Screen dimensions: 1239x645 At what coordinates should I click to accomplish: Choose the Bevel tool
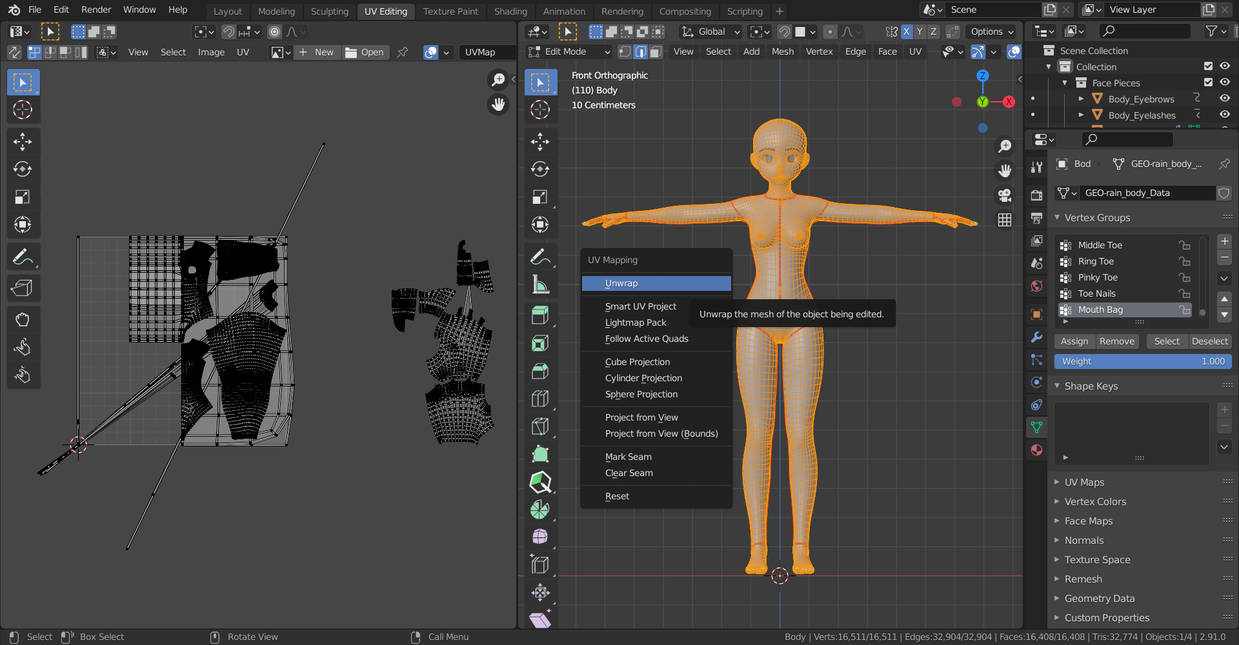coord(541,372)
